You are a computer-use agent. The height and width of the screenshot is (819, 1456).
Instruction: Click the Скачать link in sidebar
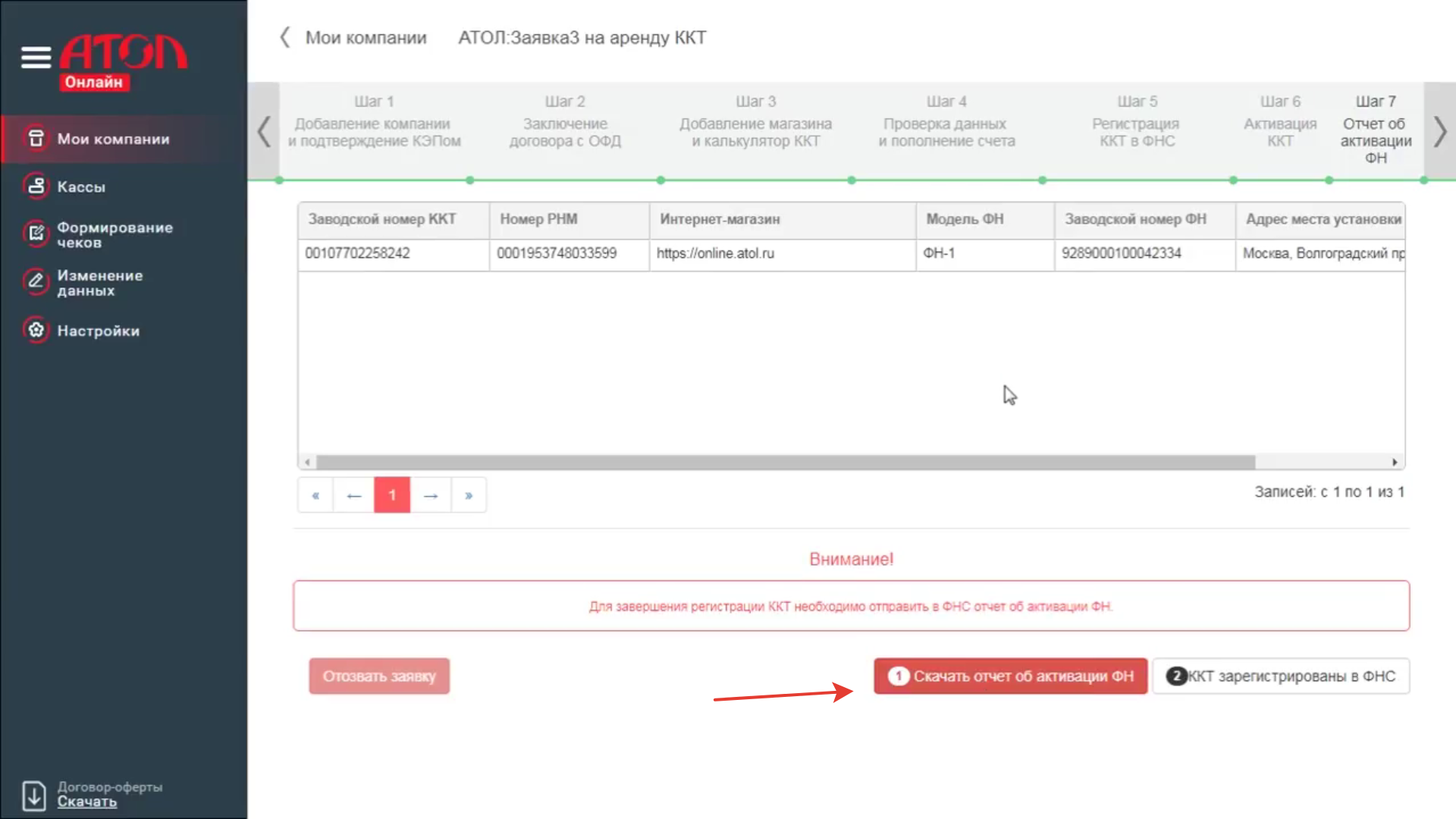[x=86, y=802]
